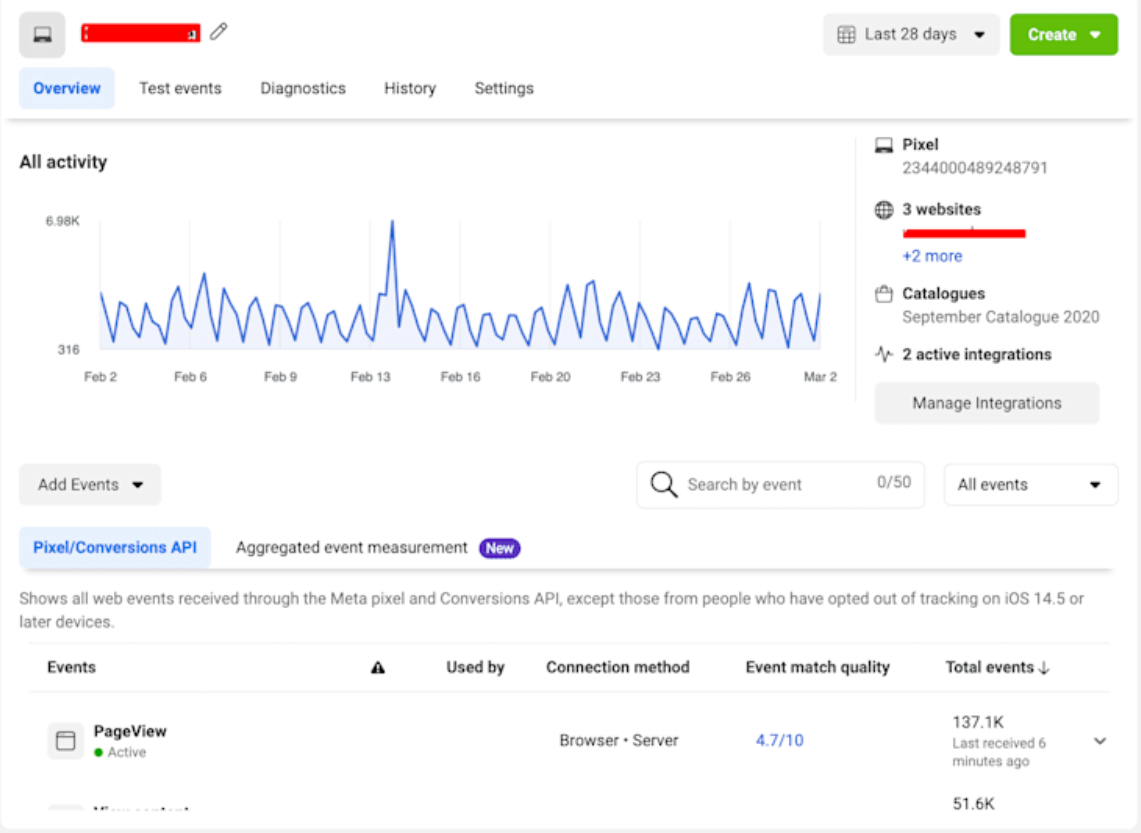Click the active integrations pulse icon
1141x833 pixels.
pyautogui.click(x=884, y=354)
